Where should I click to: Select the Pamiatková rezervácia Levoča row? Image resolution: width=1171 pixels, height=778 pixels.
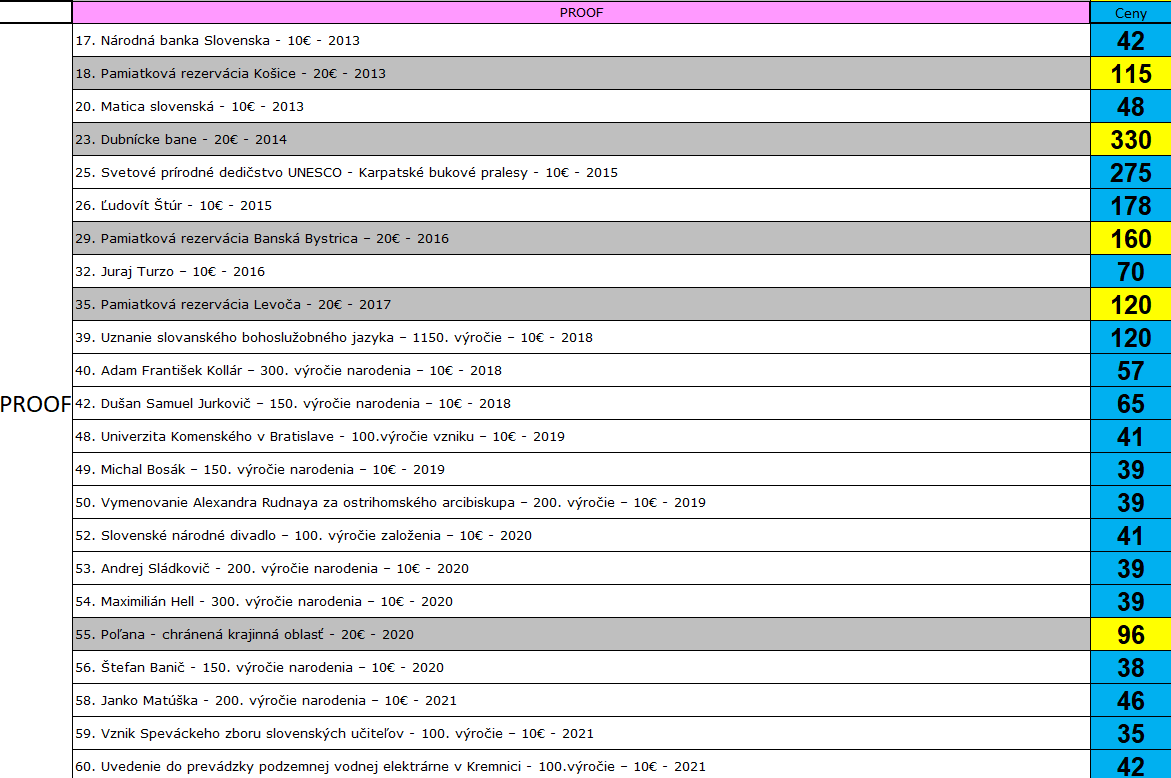click(x=400, y=304)
